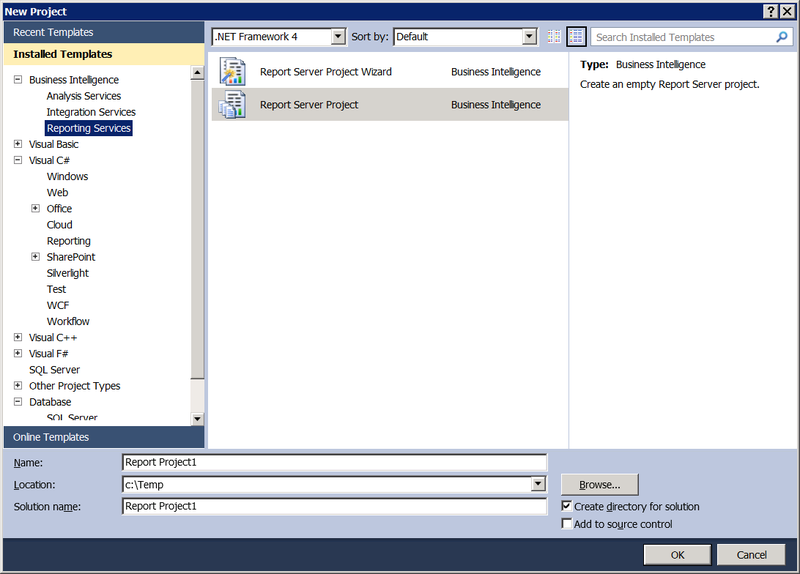Open the dialog help question mark
The width and height of the screenshot is (800, 574).
pos(771,11)
